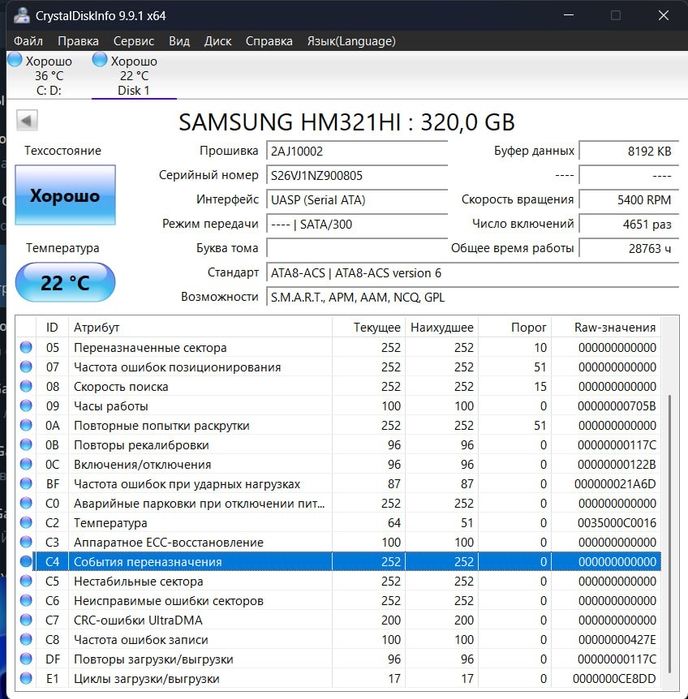Screen dimensions: 688x699
Task: Click the status dot for attribute BF
Action: point(26,483)
